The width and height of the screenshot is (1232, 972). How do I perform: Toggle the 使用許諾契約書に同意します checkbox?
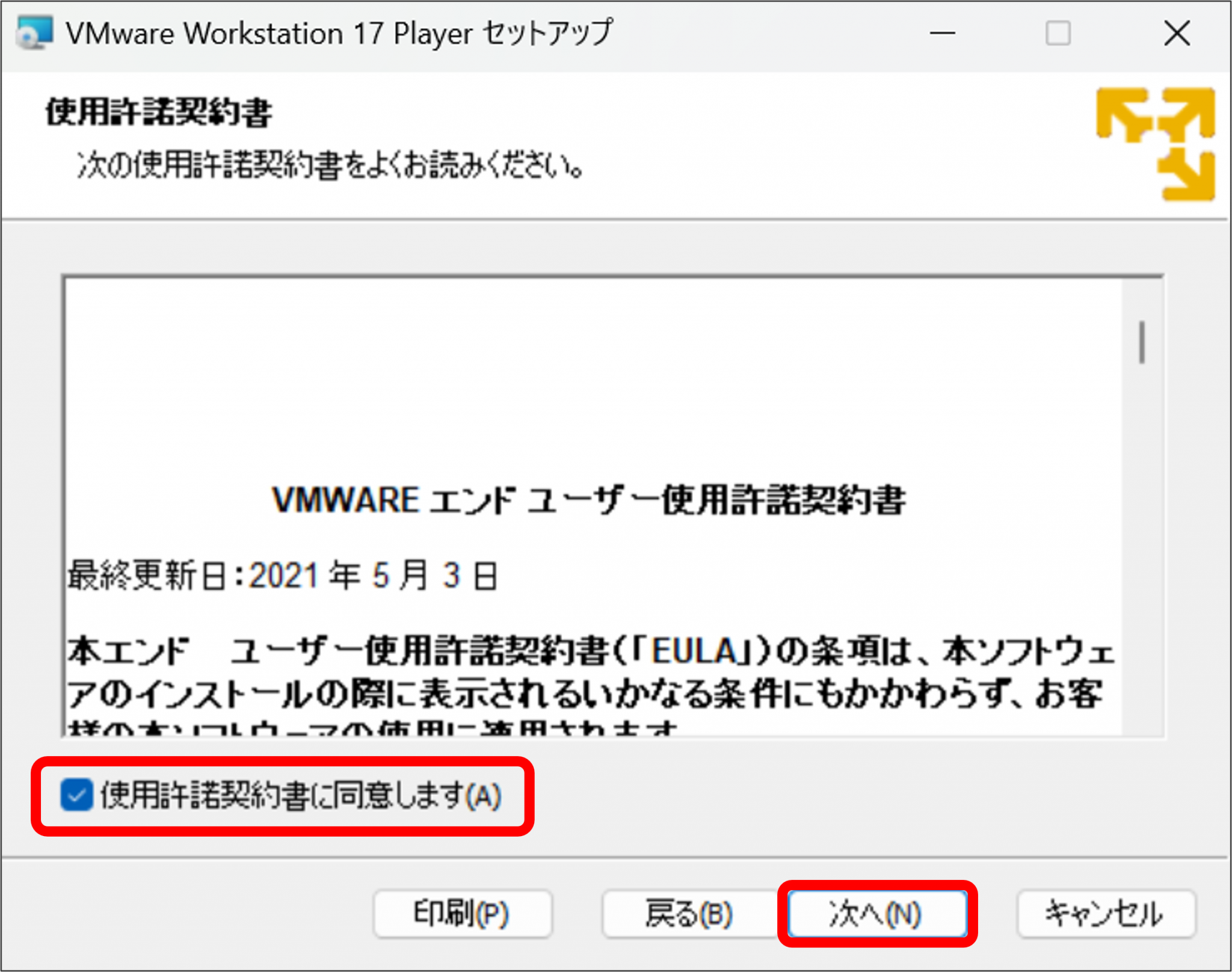[x=76, y=795]
